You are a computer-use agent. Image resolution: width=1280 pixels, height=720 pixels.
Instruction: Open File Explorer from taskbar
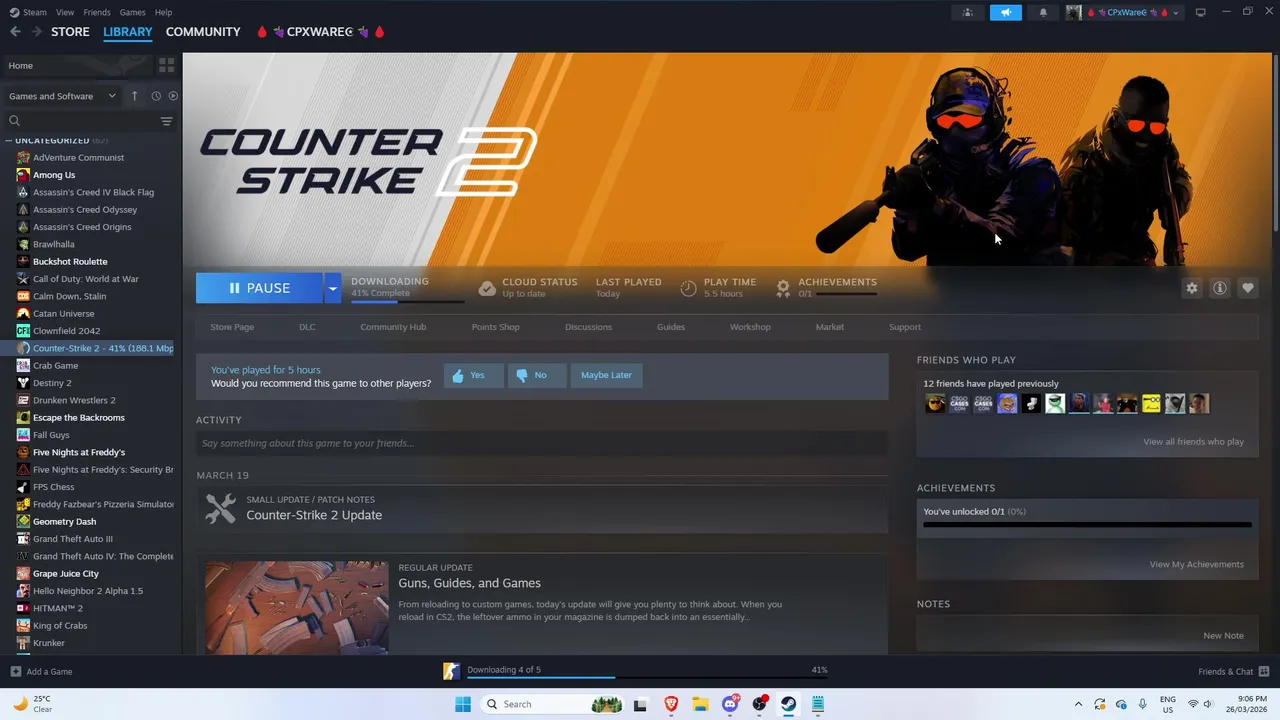(x=700, y=704)
